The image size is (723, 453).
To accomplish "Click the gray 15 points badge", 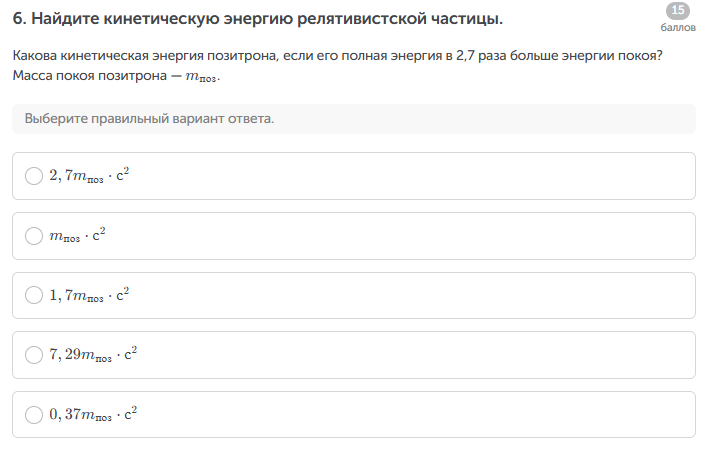I will click(677, 10).
